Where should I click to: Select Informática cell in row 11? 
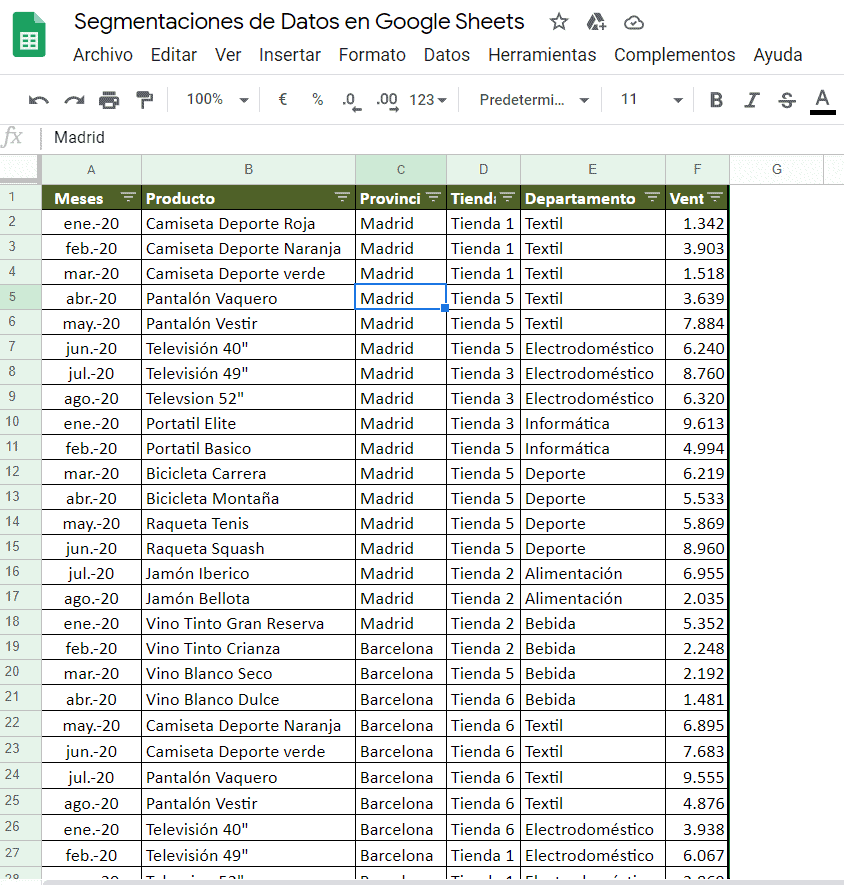(x=593, y=448)
